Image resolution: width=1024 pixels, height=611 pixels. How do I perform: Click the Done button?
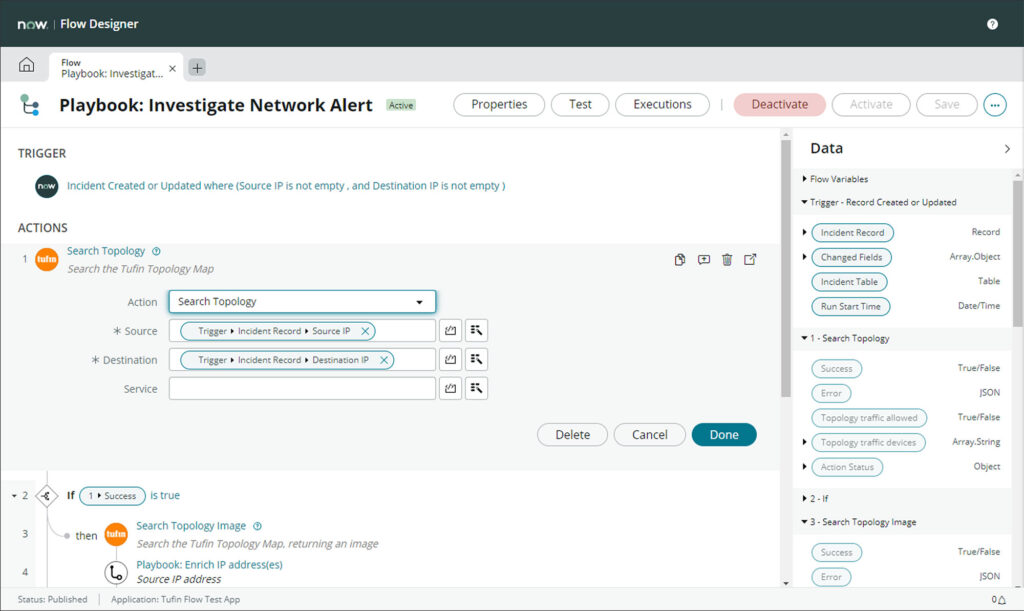[x=723, y=435]
